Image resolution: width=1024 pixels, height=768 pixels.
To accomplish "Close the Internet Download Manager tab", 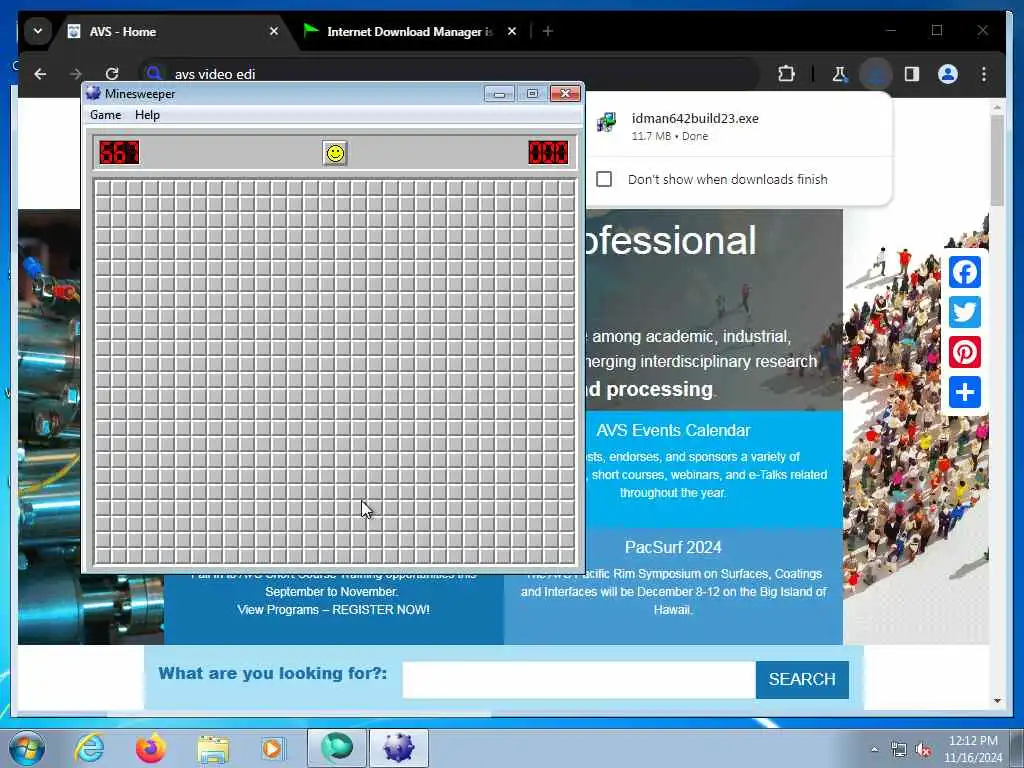I will 512,31.
